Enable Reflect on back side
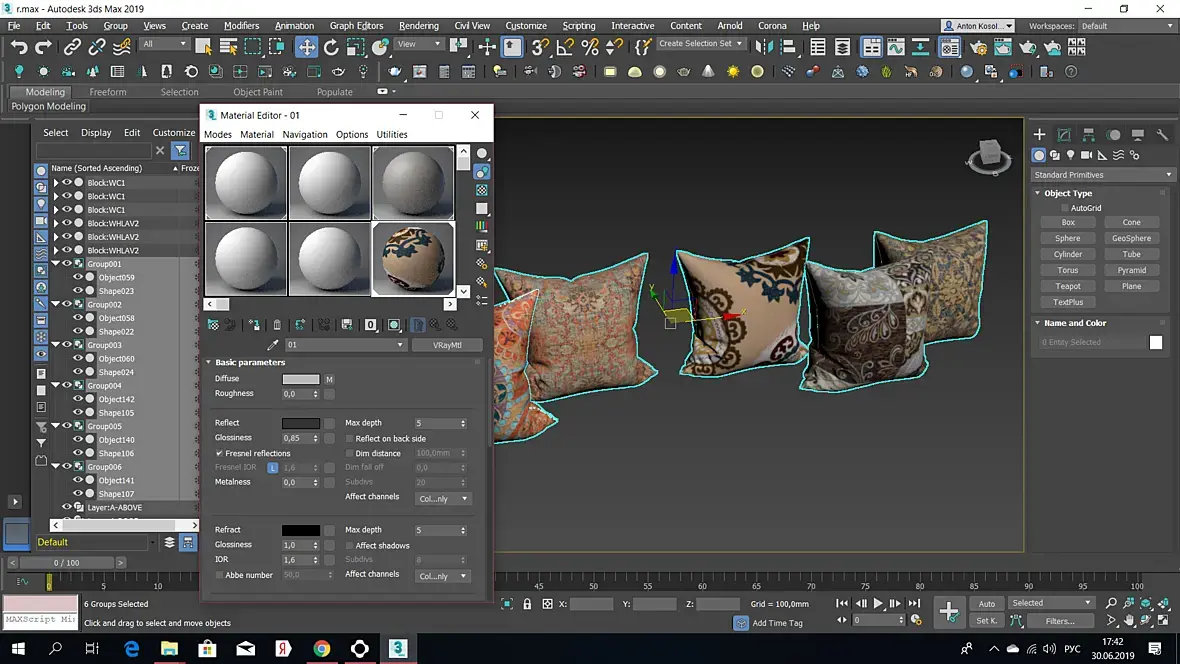The width and height of the screenshot is (1180, 664). (349, 439)
